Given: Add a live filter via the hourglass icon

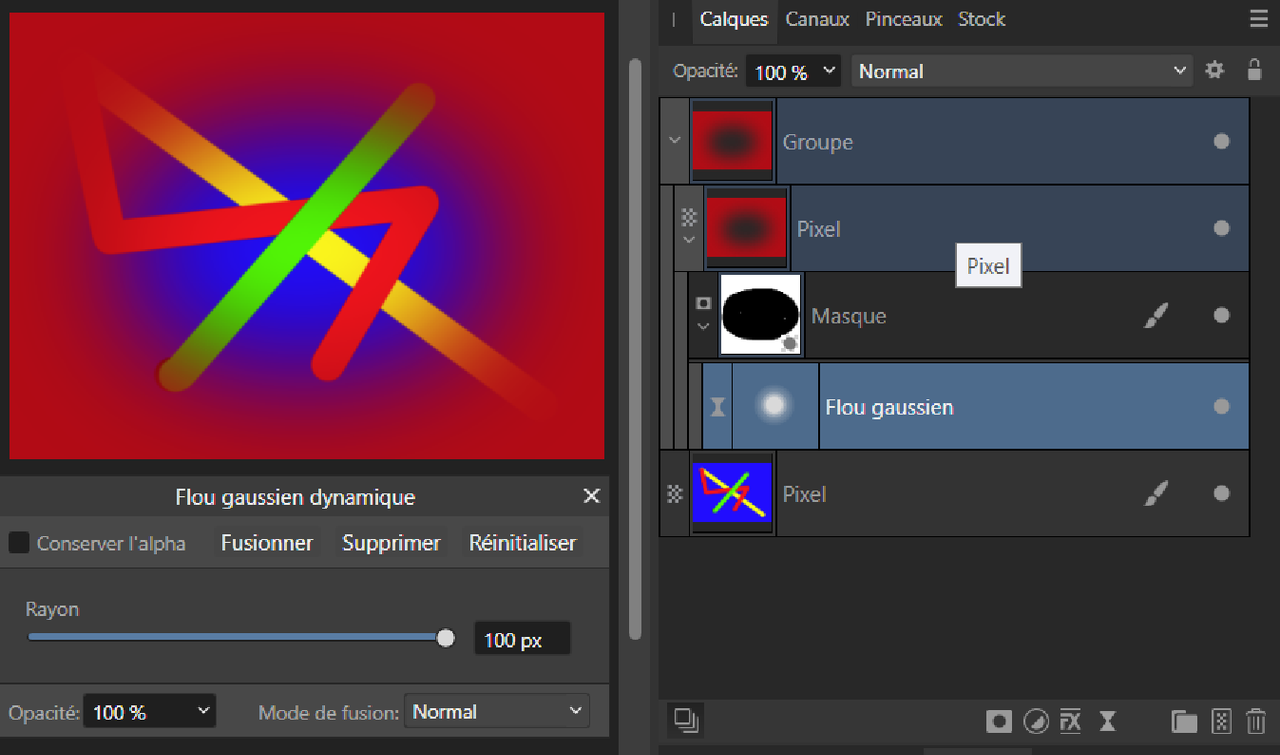Looking at the screenshot, I should click(x=1107, y=721).
